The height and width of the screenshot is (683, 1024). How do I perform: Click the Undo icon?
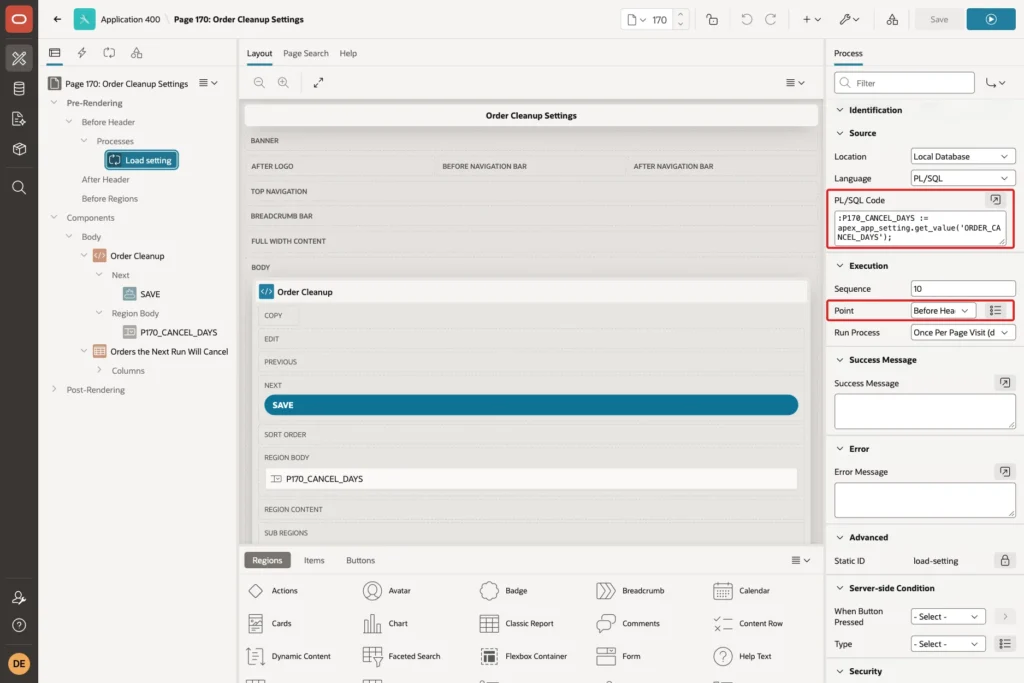pos(746,20)
